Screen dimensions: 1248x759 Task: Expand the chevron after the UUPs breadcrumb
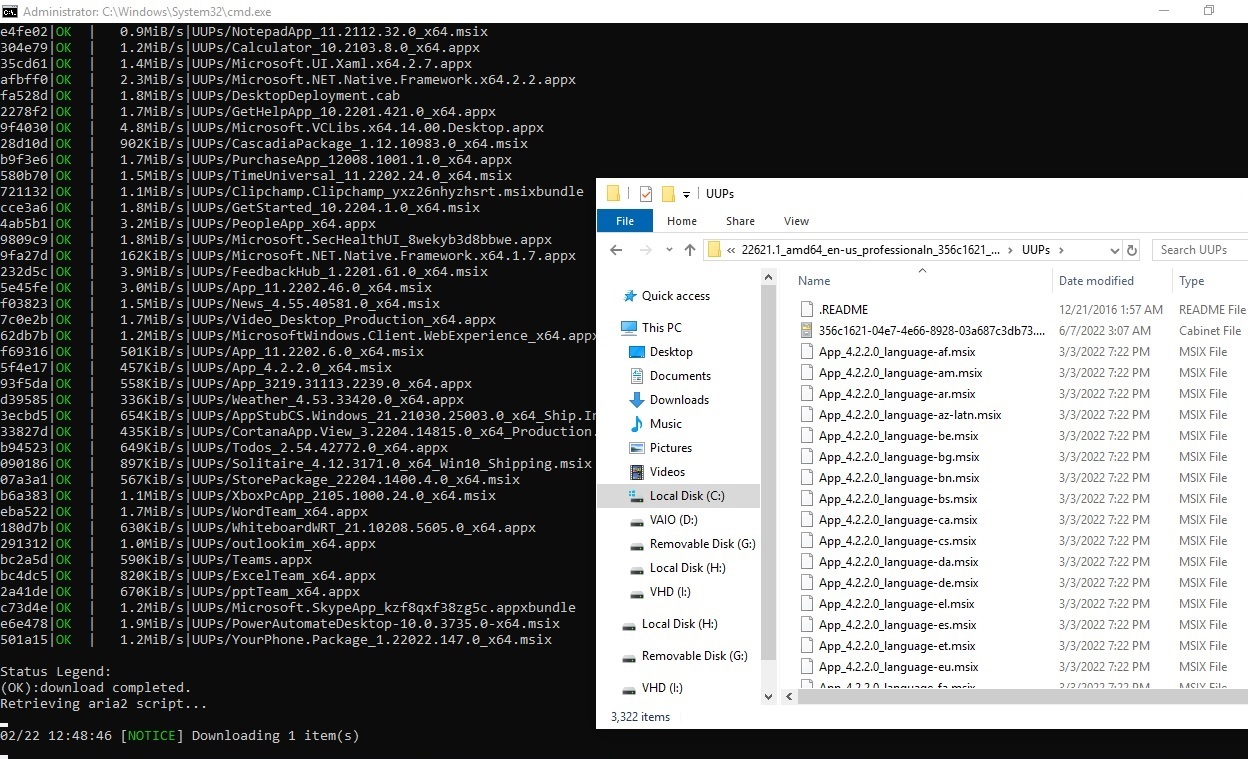coord(1061,250)
